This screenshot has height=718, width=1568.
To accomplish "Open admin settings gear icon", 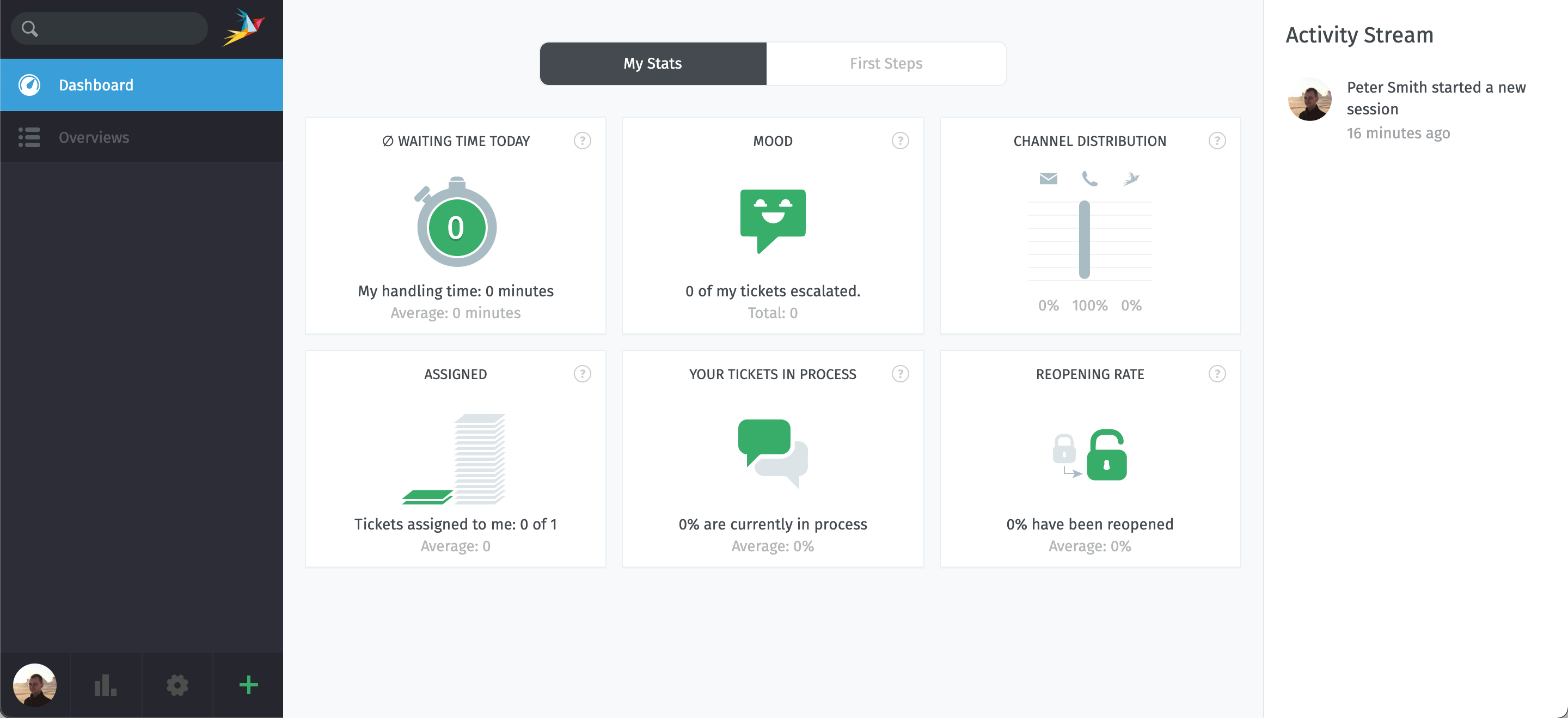I will 177,685.
